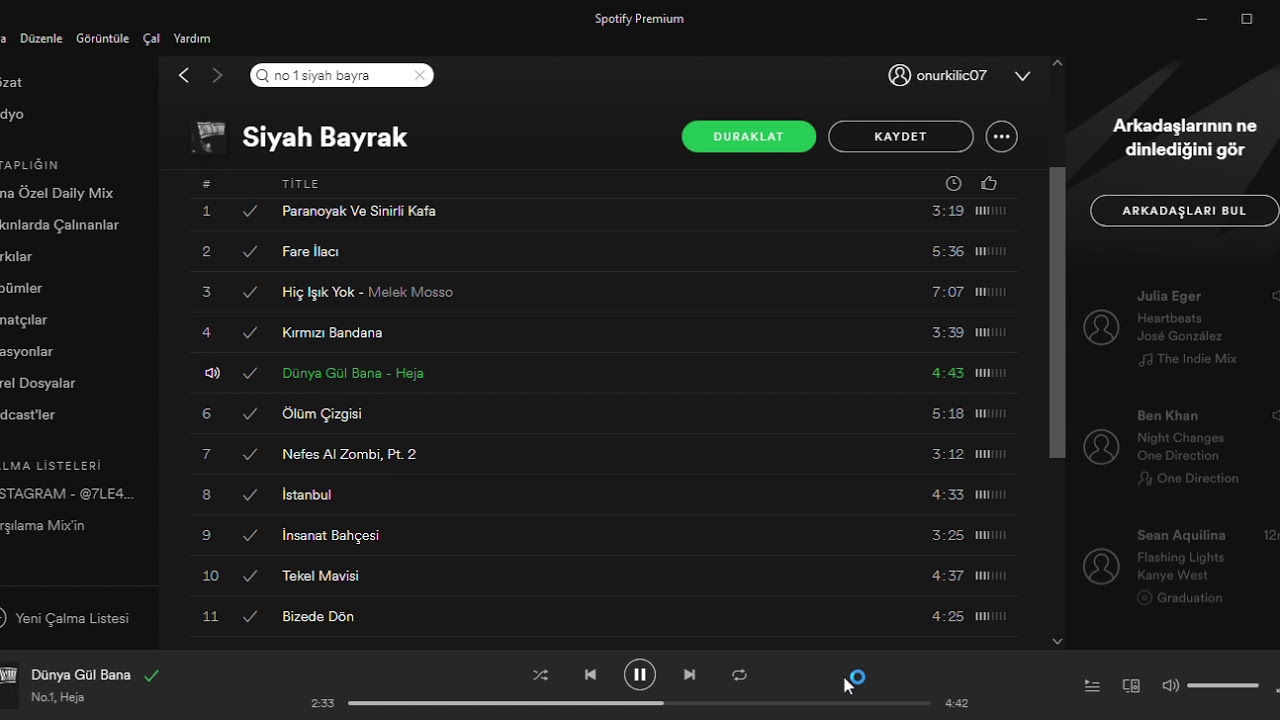Open the play queue icon
1280x720 pixels.
coord(1092,686)
